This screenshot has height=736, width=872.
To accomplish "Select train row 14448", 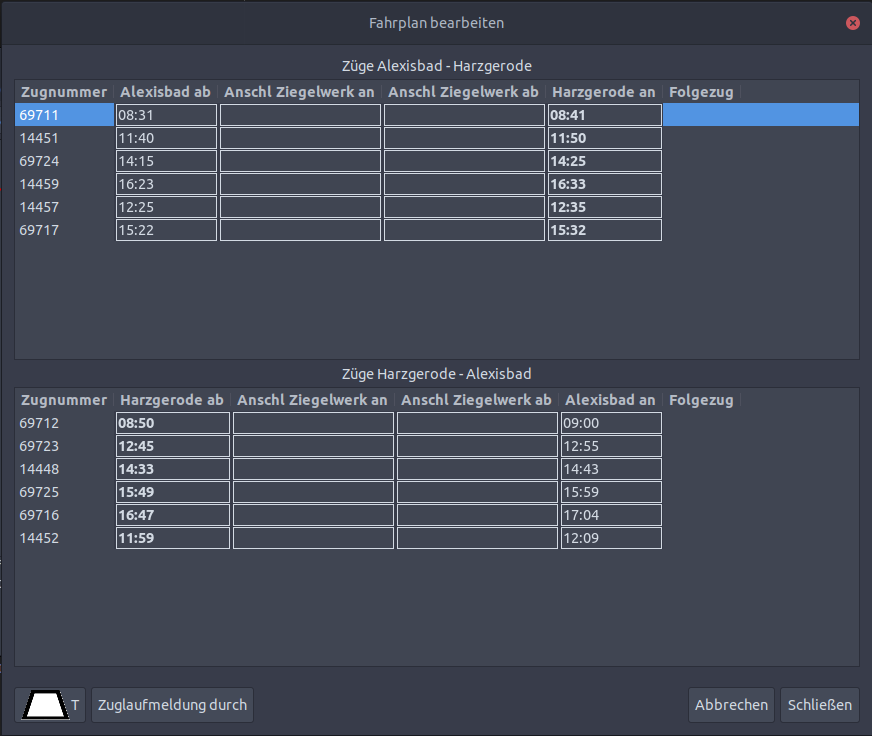I will pyautogui.click(x=437, y=469).
